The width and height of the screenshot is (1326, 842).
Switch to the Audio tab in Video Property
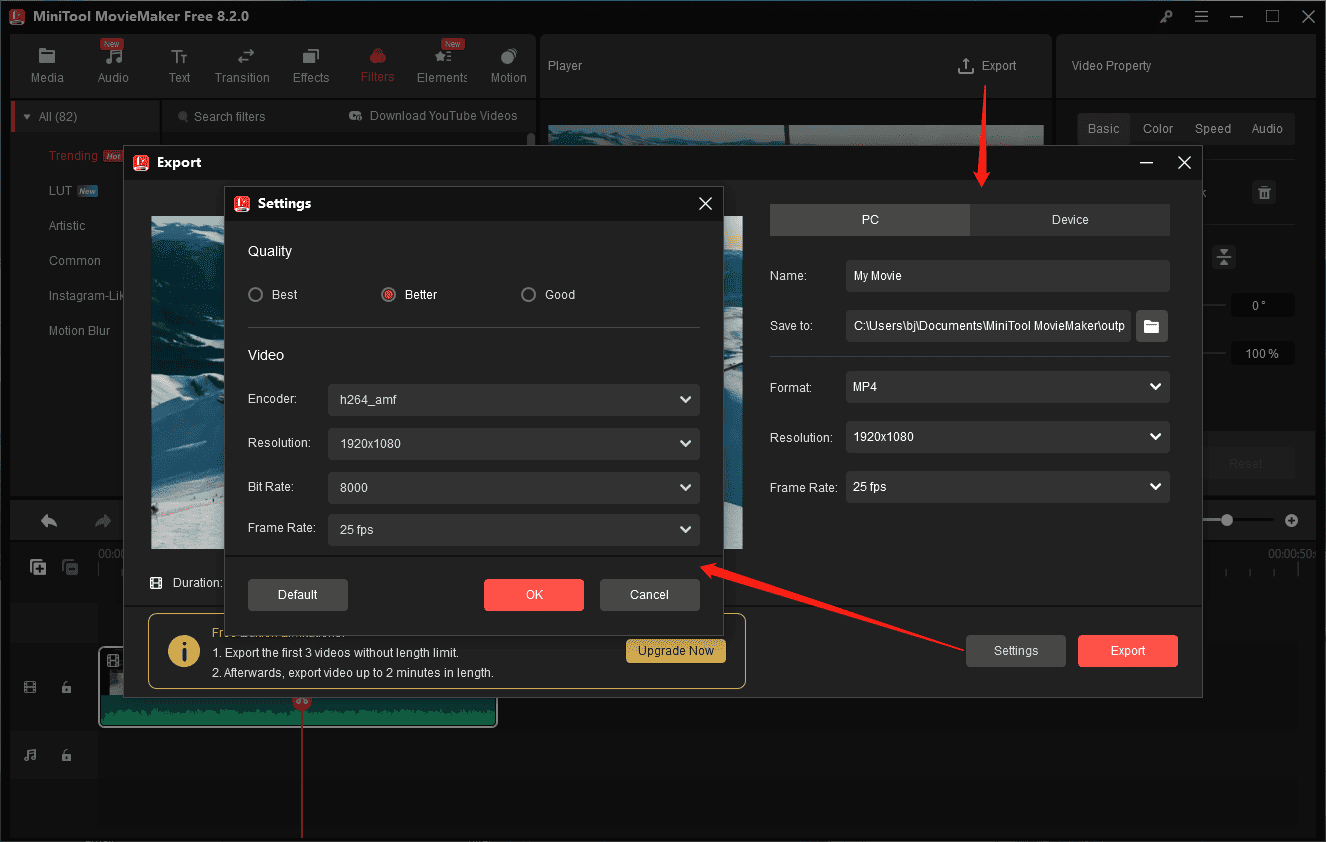[x=1267, y=129]
